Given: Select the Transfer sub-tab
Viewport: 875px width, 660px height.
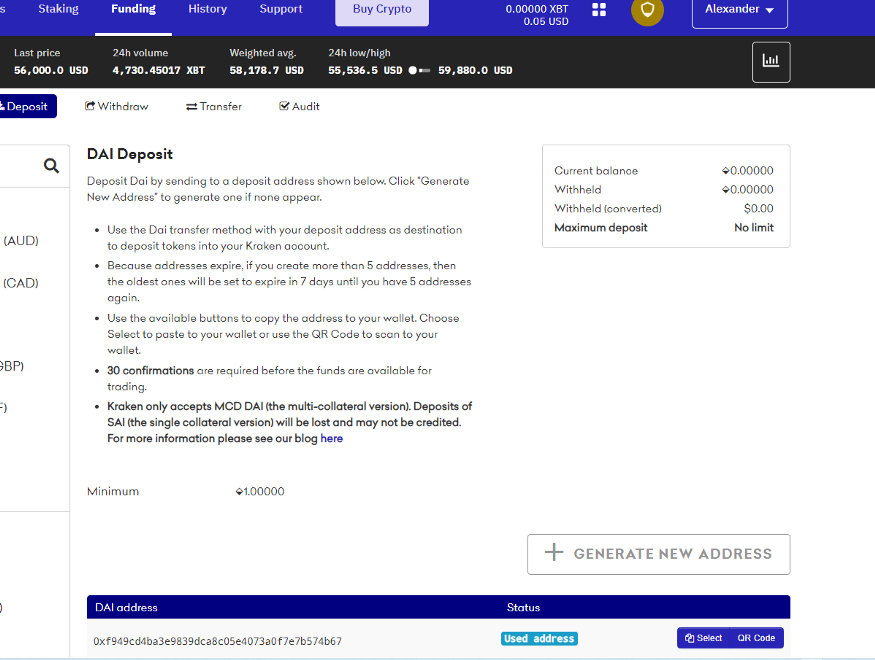Looking at the screenshot, I should coord(214,106).
